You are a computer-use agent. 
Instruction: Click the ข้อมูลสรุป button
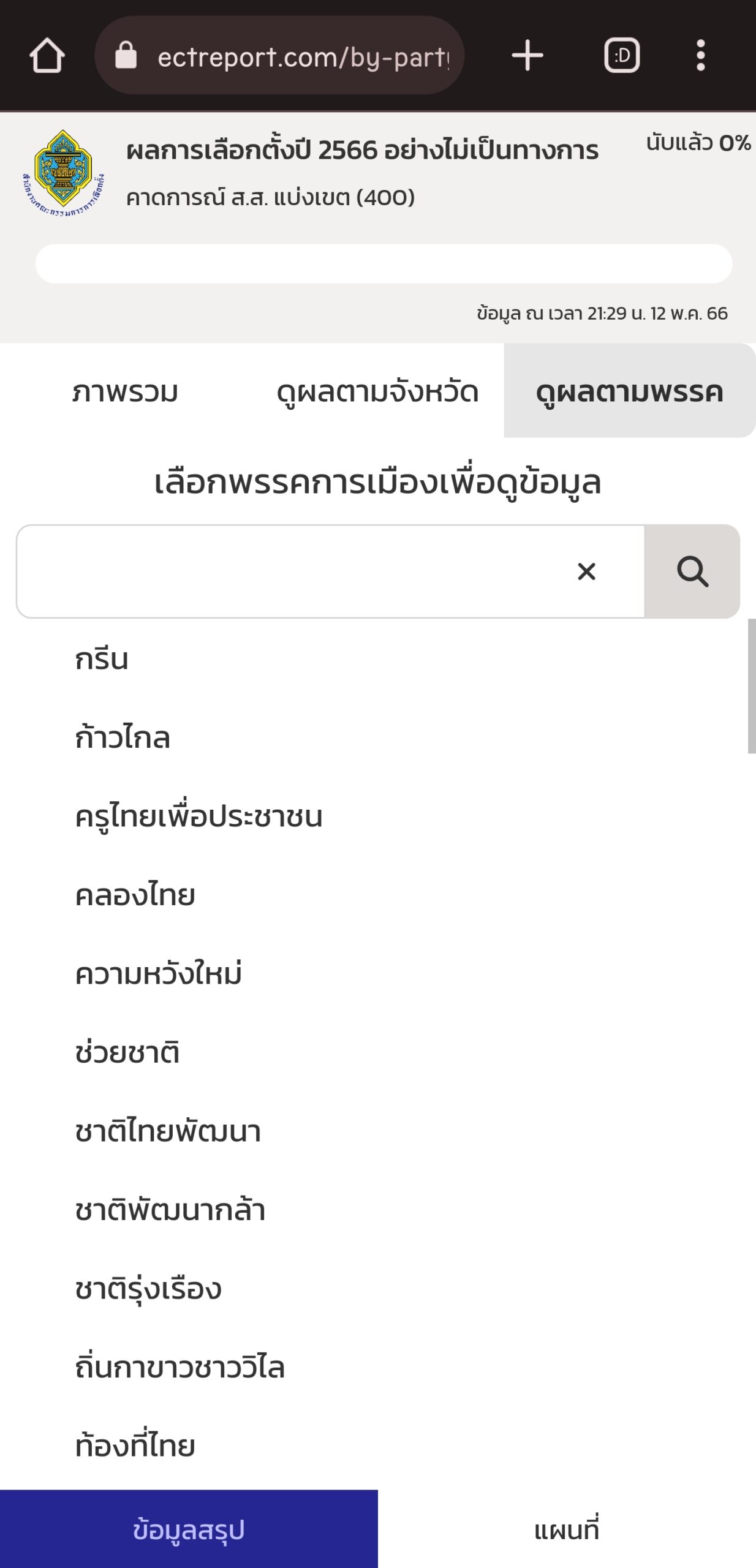[x=189, y=1529]
